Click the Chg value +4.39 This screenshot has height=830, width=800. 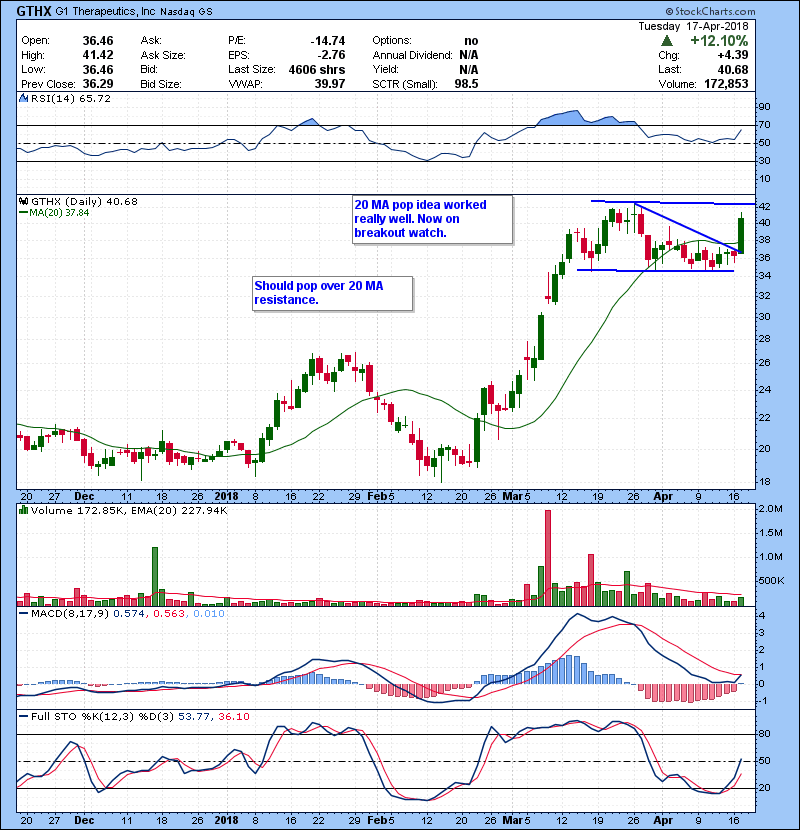pyautogui.click(x=733, y=55)
